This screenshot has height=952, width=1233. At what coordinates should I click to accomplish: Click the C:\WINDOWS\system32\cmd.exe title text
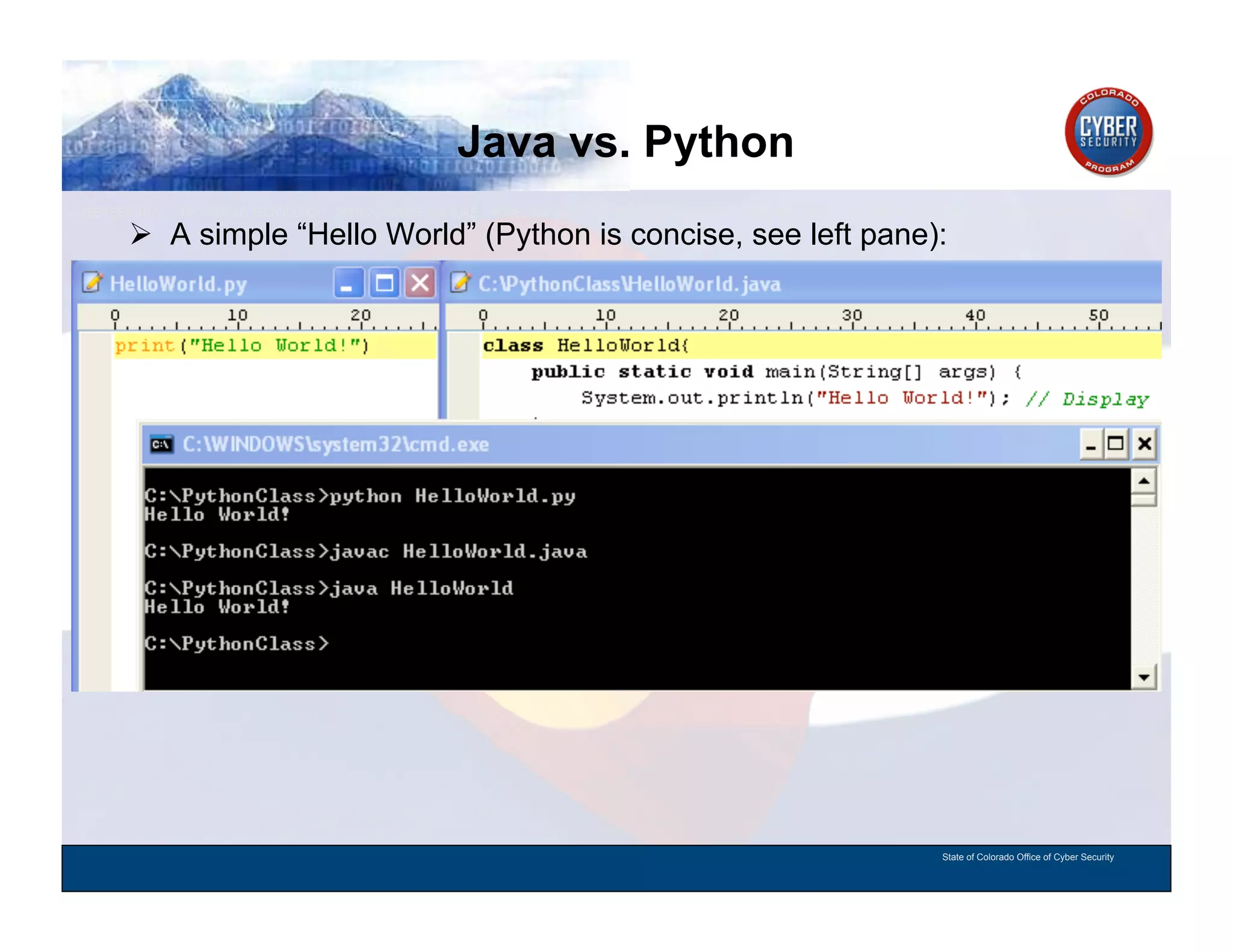click(x=335, y=444)
